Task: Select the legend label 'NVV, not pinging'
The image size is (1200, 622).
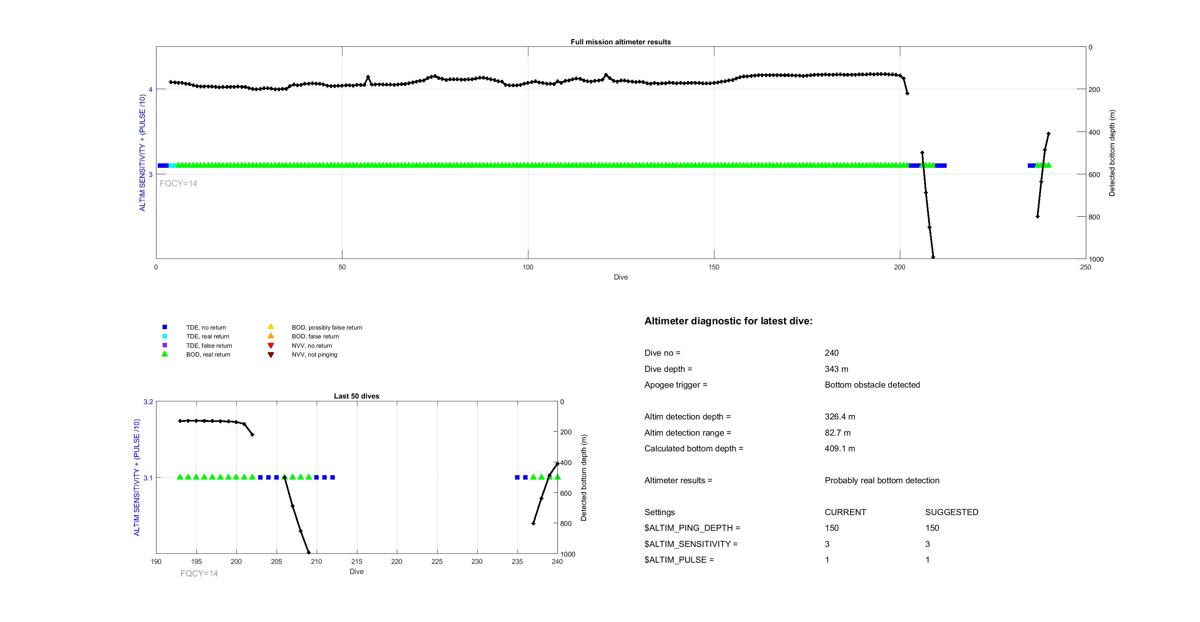Action: pos(315,354)
